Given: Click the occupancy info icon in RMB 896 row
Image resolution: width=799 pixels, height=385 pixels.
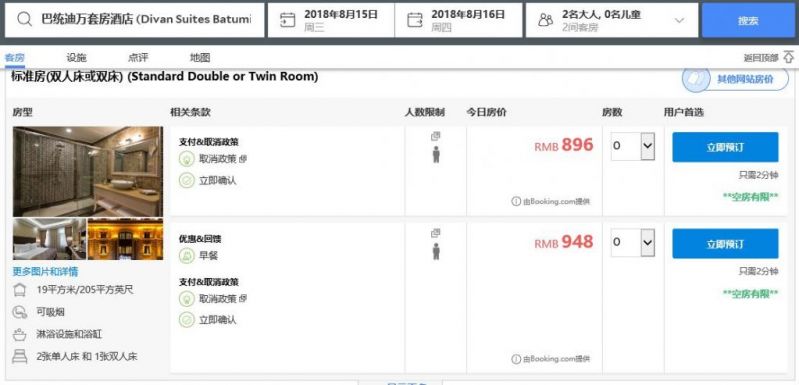Looking at the screenshot, I should coord(436,136).
